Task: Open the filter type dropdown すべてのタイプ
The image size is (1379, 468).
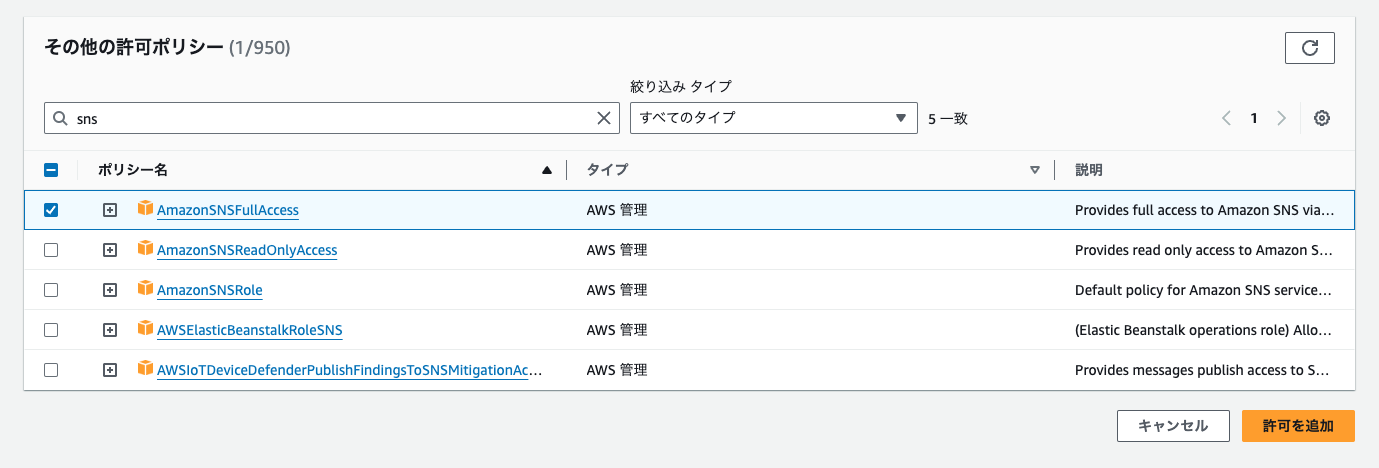Action: point(774,118)
